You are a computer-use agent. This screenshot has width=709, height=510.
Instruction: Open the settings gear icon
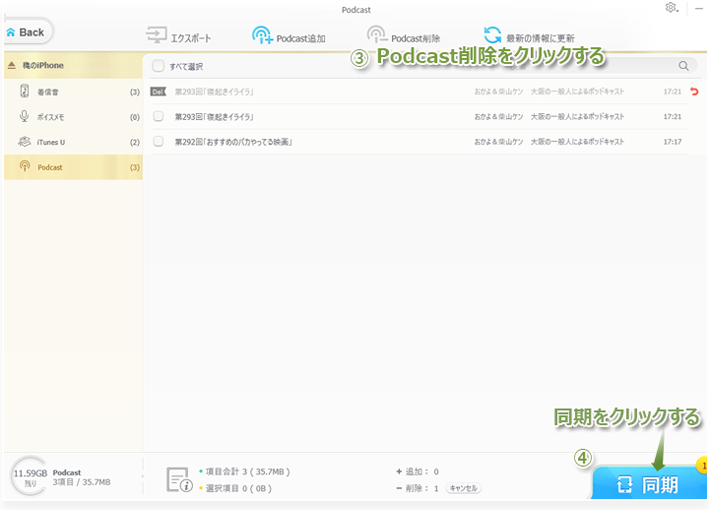tap(671, 8)
